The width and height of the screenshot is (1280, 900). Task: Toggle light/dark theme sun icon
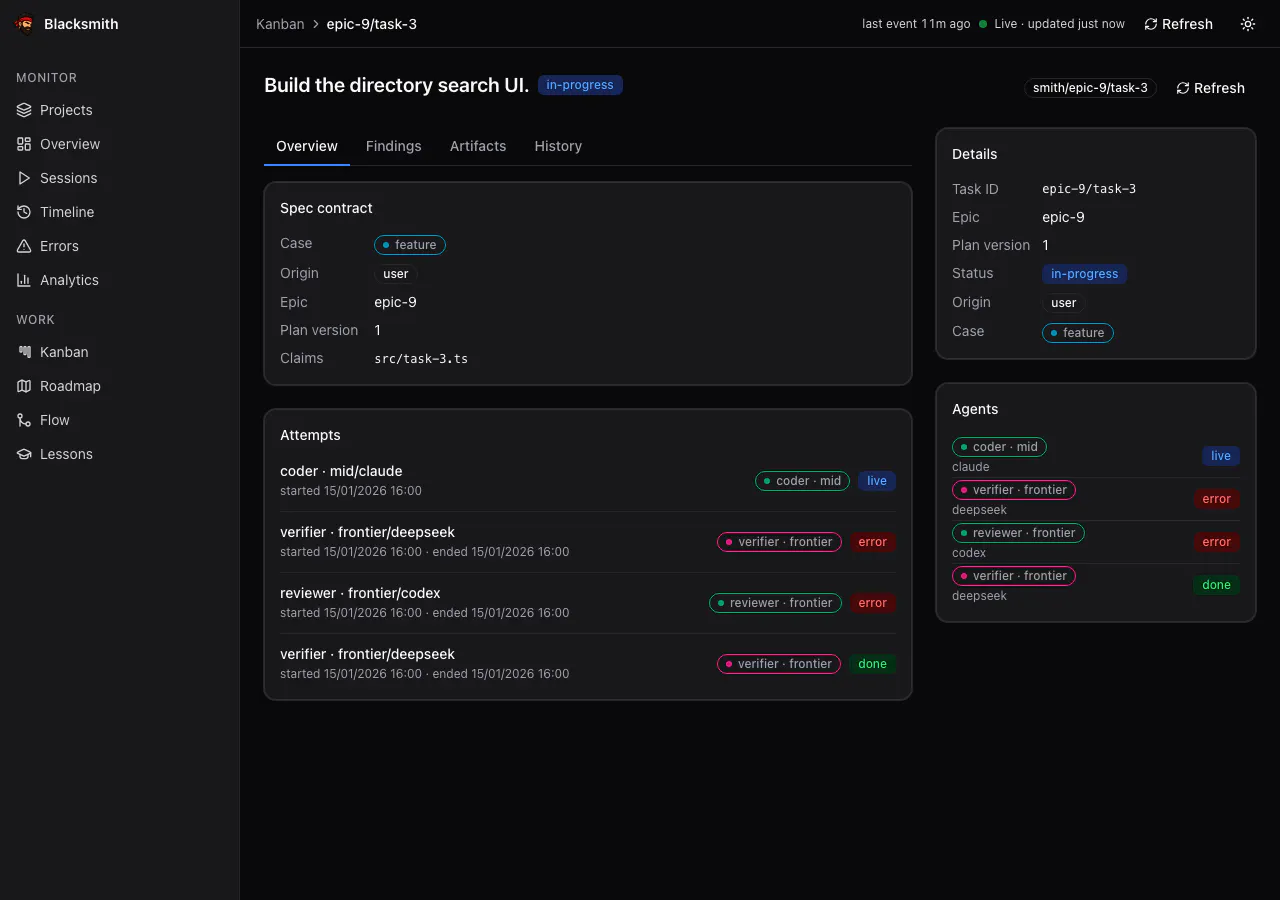point(1248,24)
